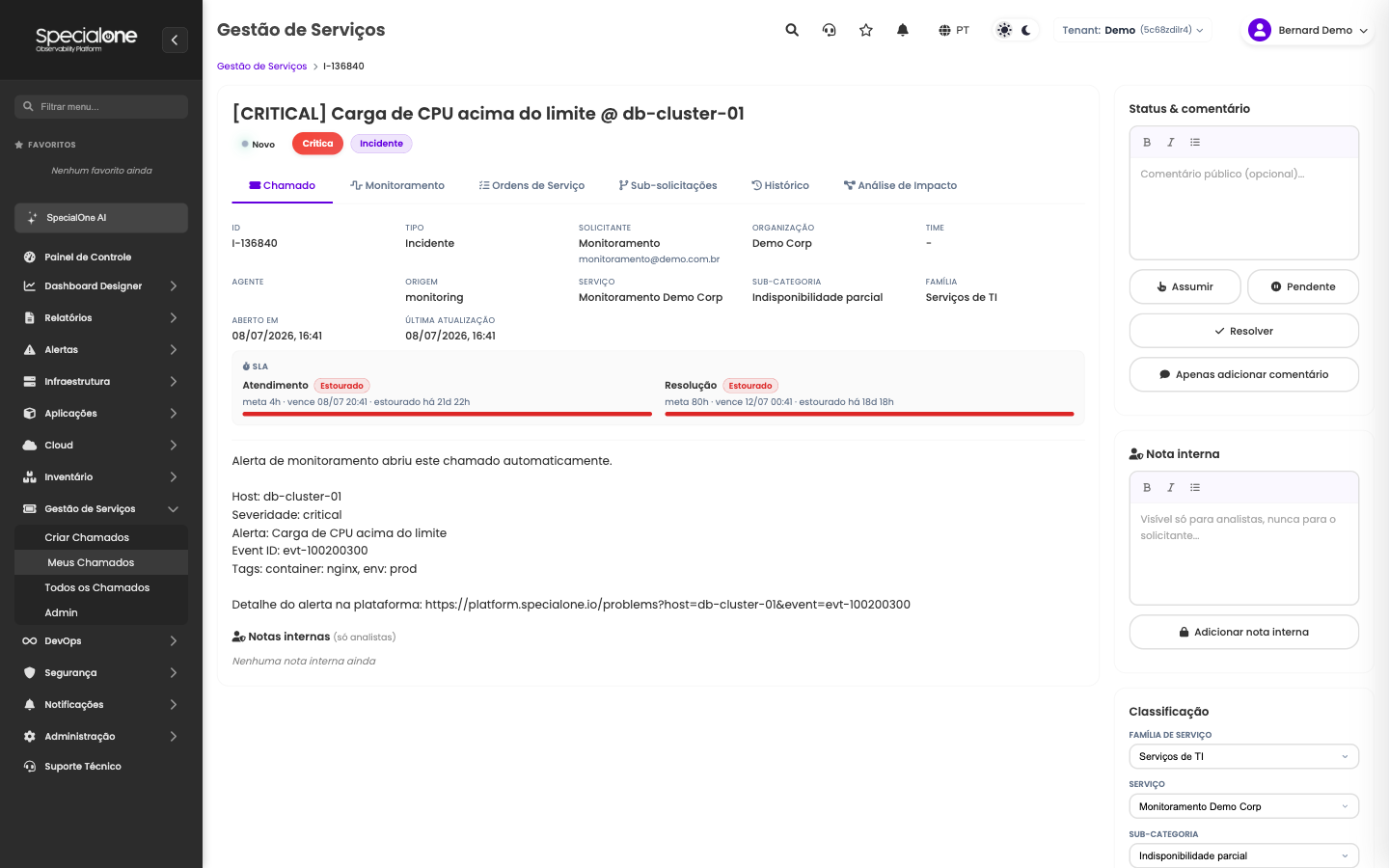Expand Aplicações menu
This screenshot has width=1389, height=868.
click(101, 413)
